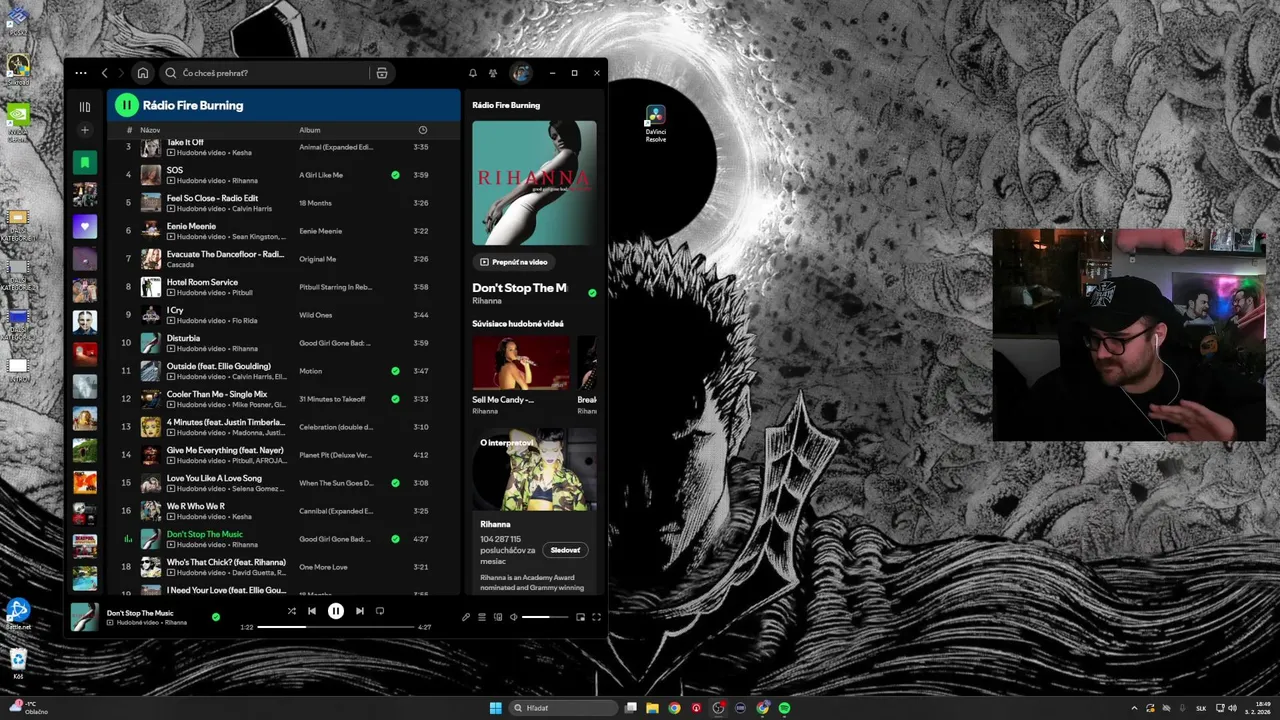Skip to the next track
This screenshot has height=720, width=1280.
360,611
